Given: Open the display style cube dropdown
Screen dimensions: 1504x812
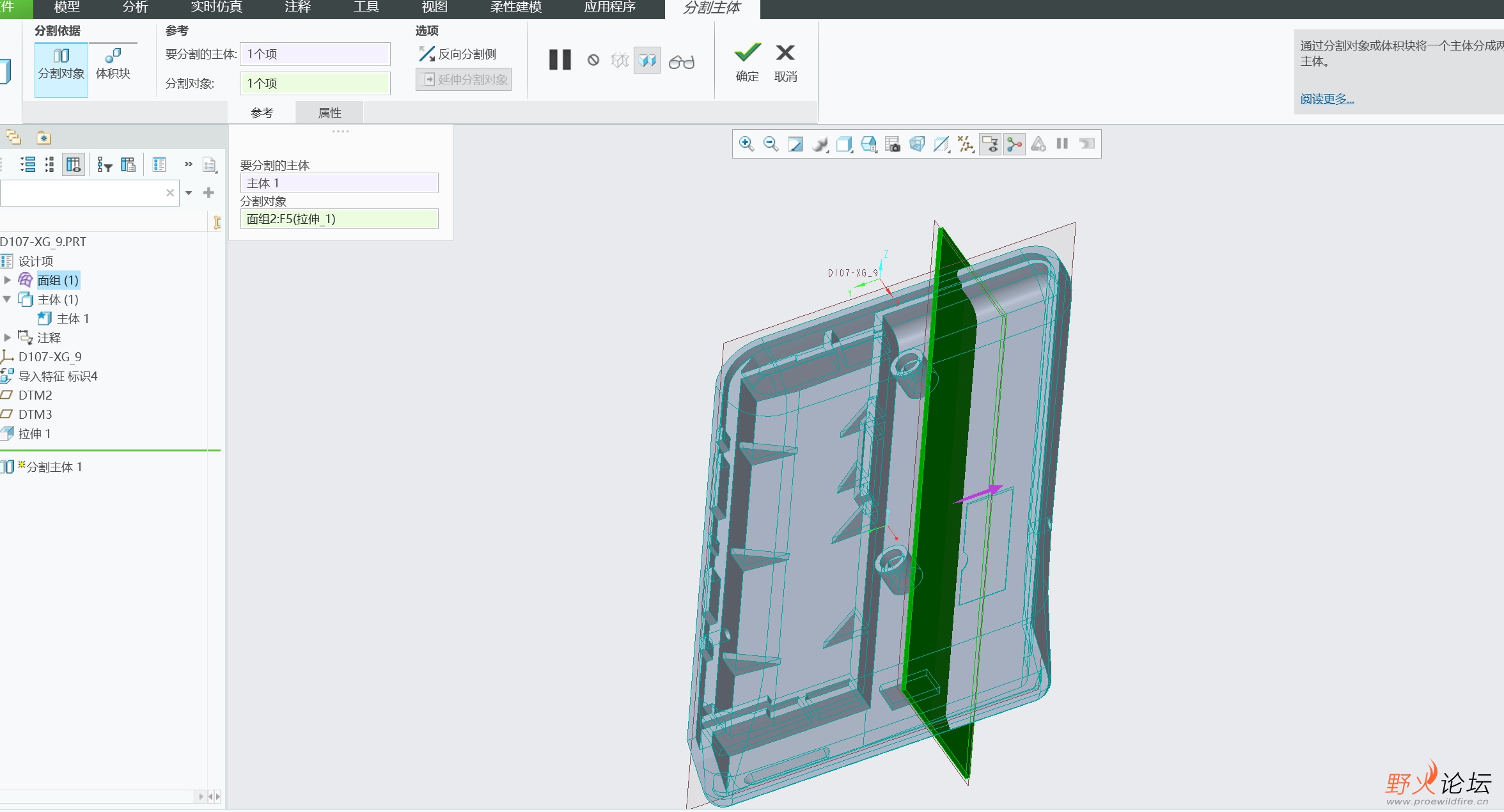Looking at the screenshot, I should coord(845,144).
